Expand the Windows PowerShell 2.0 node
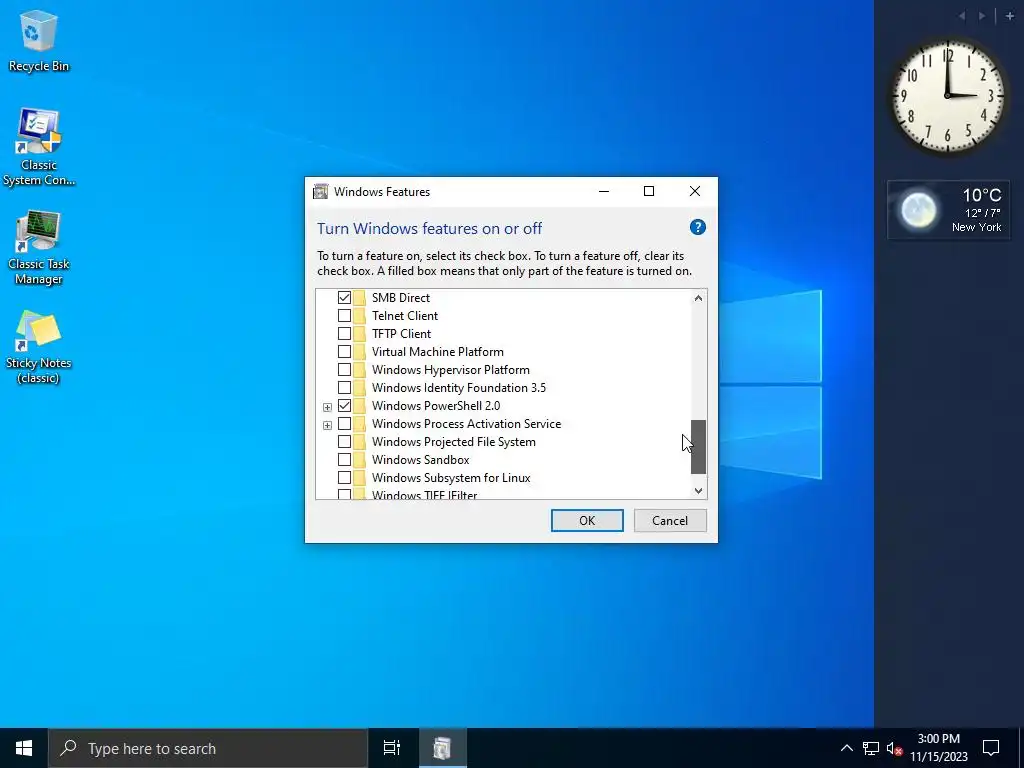This screenshot has width=1024, height=768. tap(327, 407)
